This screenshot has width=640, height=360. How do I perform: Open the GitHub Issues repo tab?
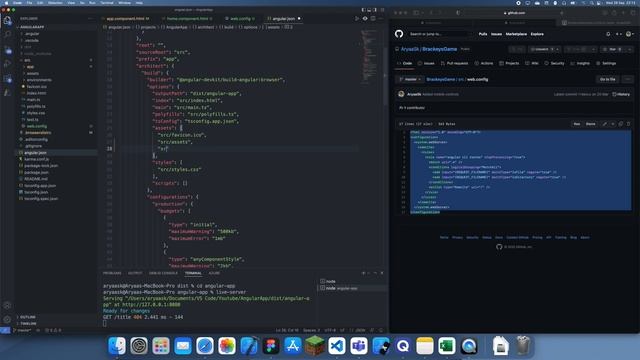[x=426, y=63]
